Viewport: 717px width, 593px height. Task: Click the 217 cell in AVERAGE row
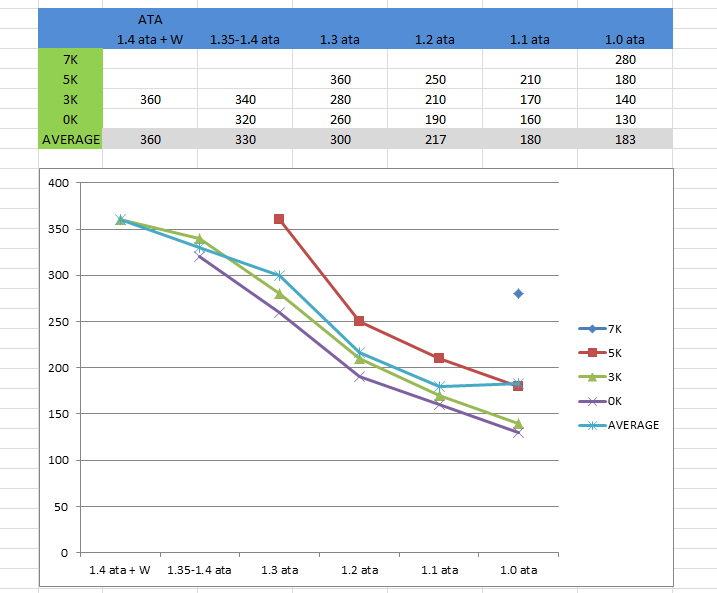(433, 139)
